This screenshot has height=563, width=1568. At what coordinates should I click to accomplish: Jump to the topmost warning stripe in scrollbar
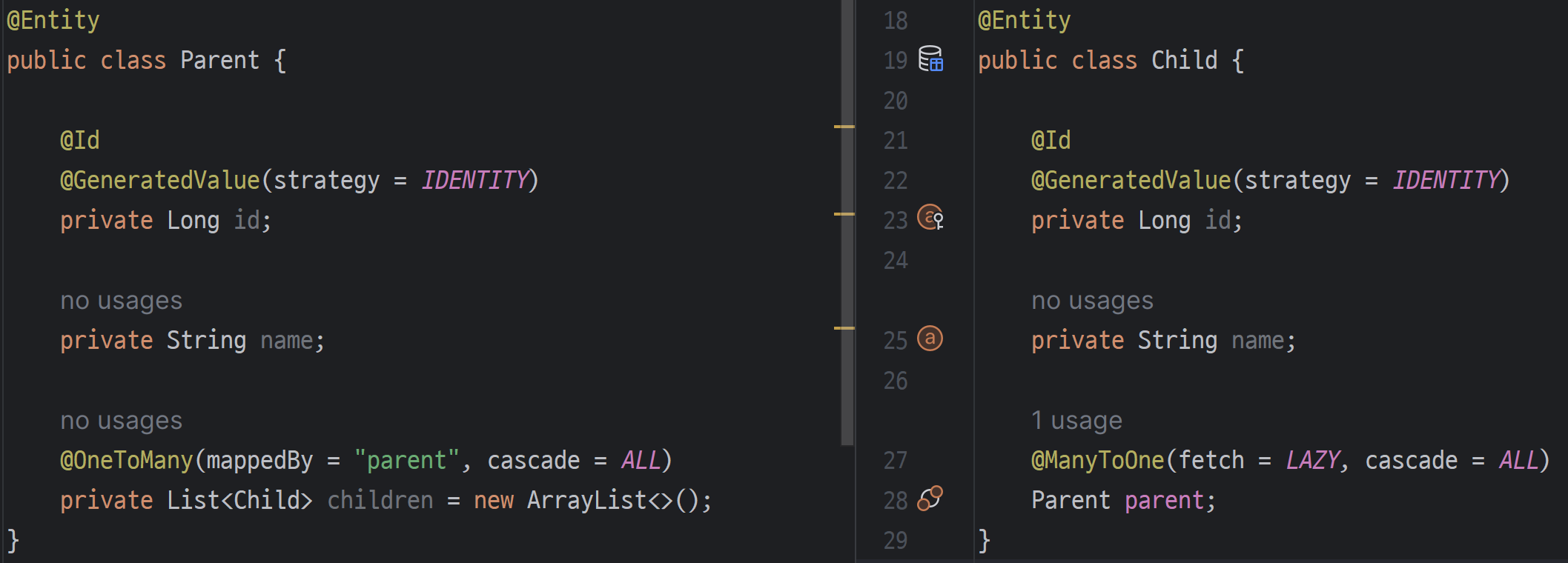[x=844, y=127]
